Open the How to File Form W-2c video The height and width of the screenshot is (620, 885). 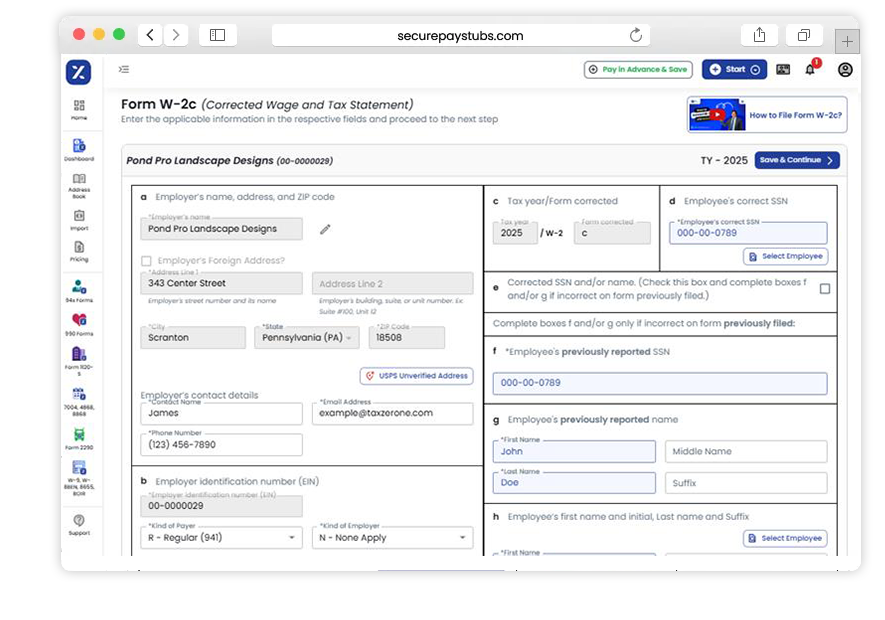tap(767, 115)
